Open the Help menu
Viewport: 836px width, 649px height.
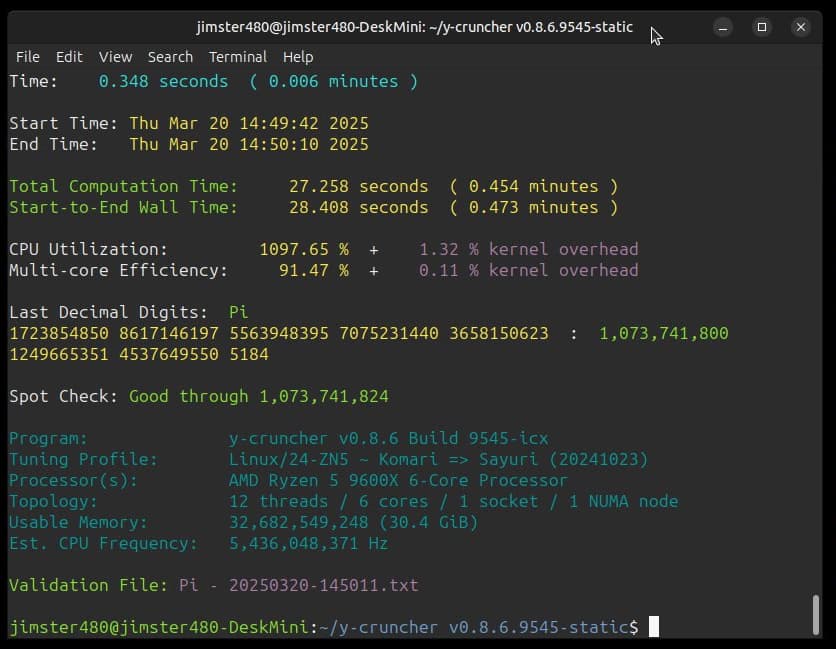coord(298,57)
